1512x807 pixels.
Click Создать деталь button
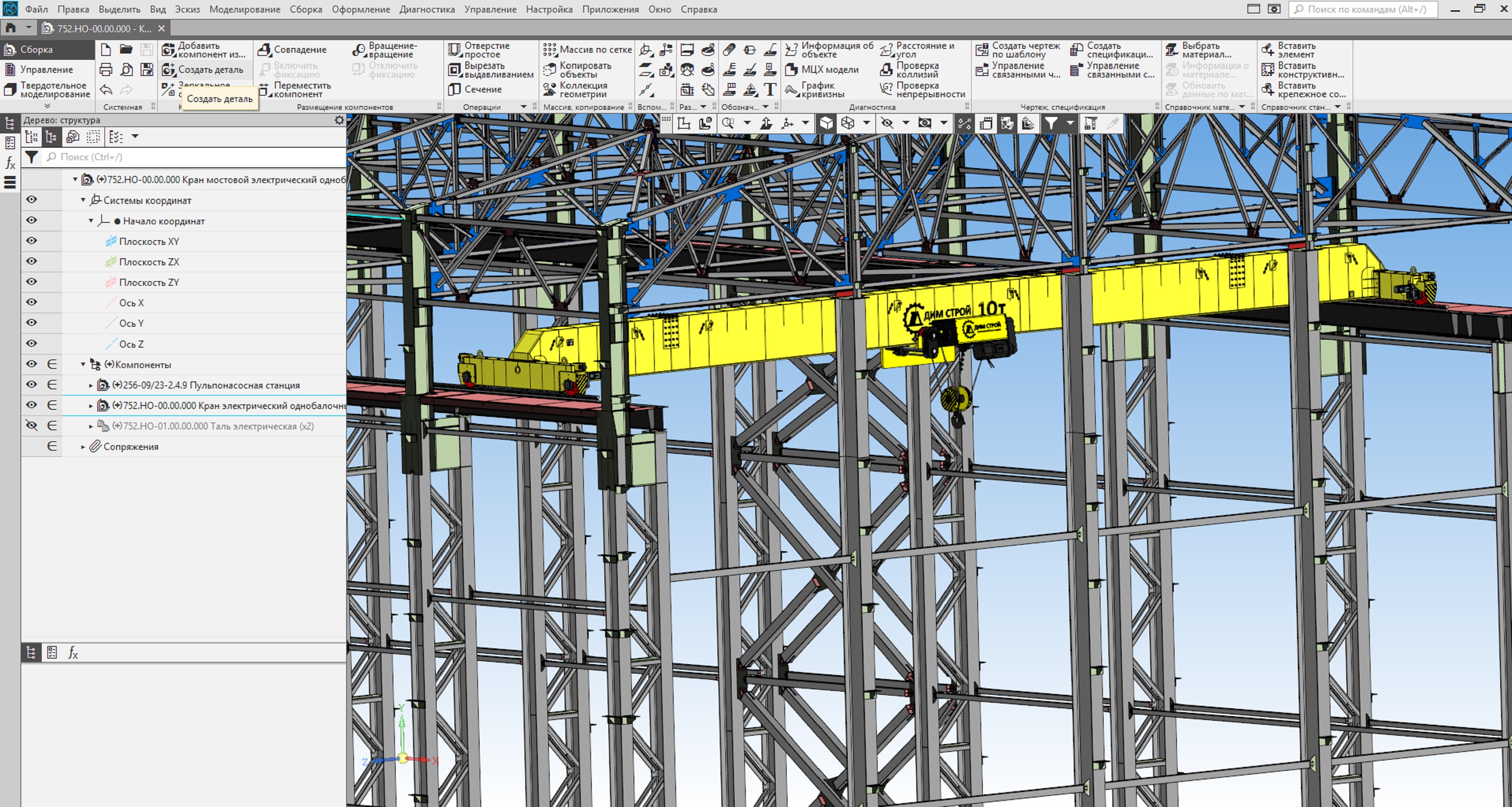203,70
